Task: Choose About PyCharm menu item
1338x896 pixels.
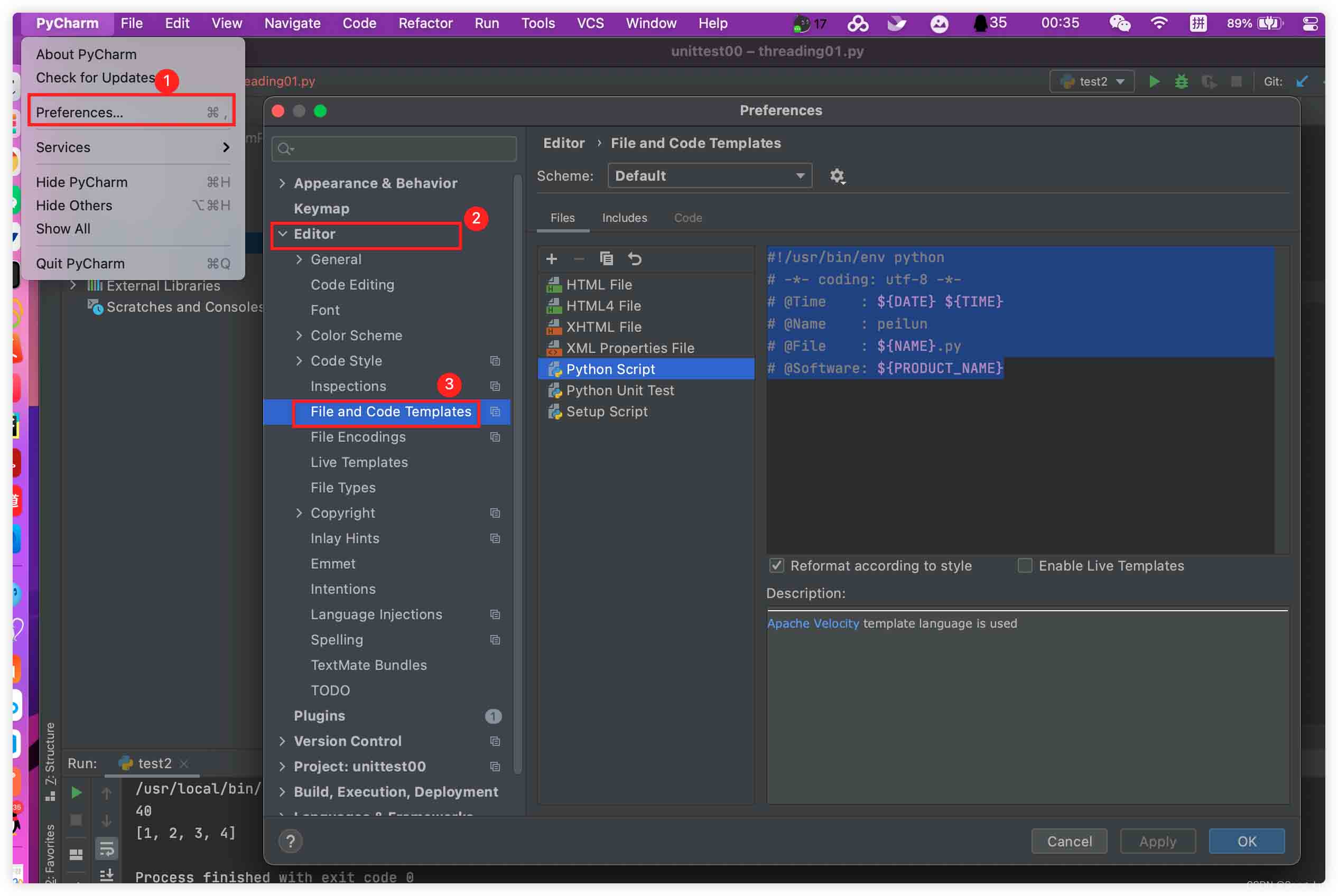Action: 133,54
